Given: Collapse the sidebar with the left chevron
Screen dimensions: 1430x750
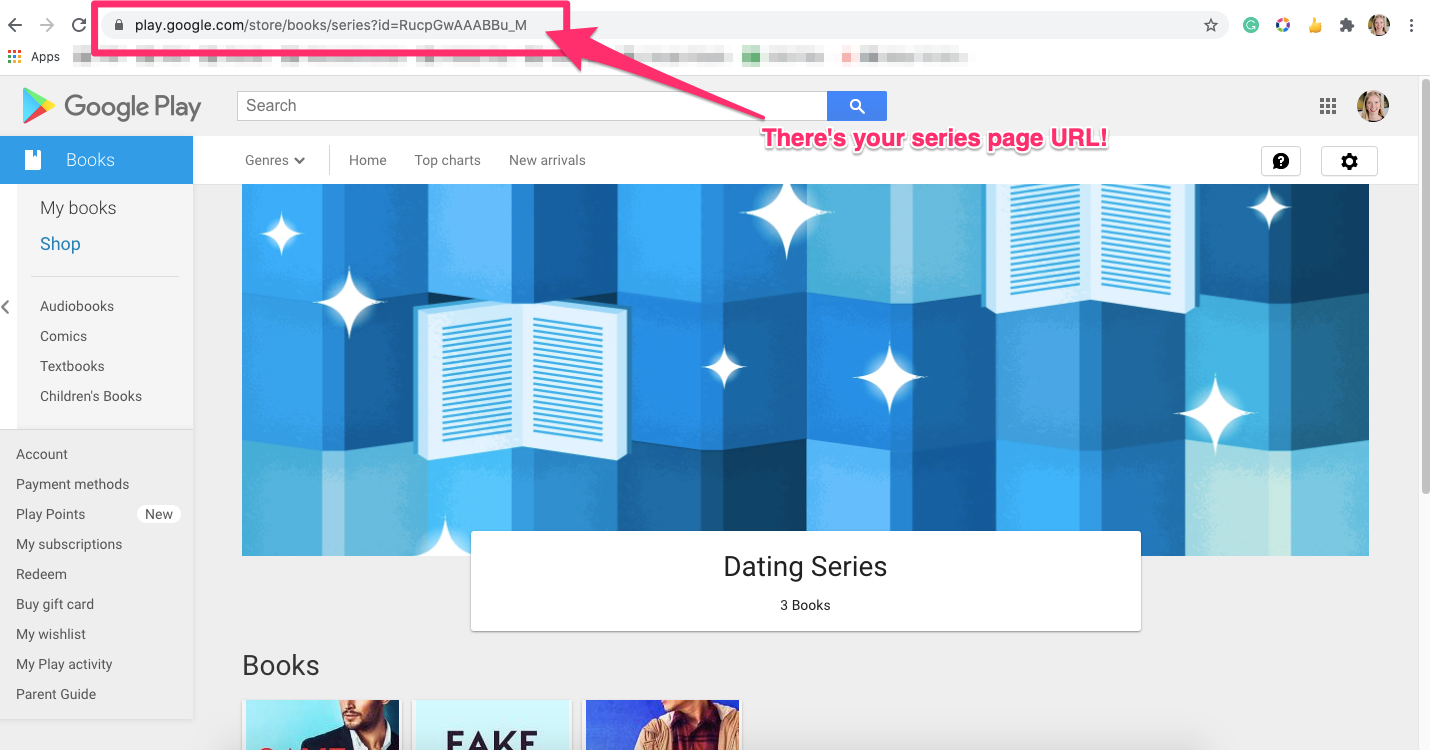Looking at the screenshot, I should (6, 307).
